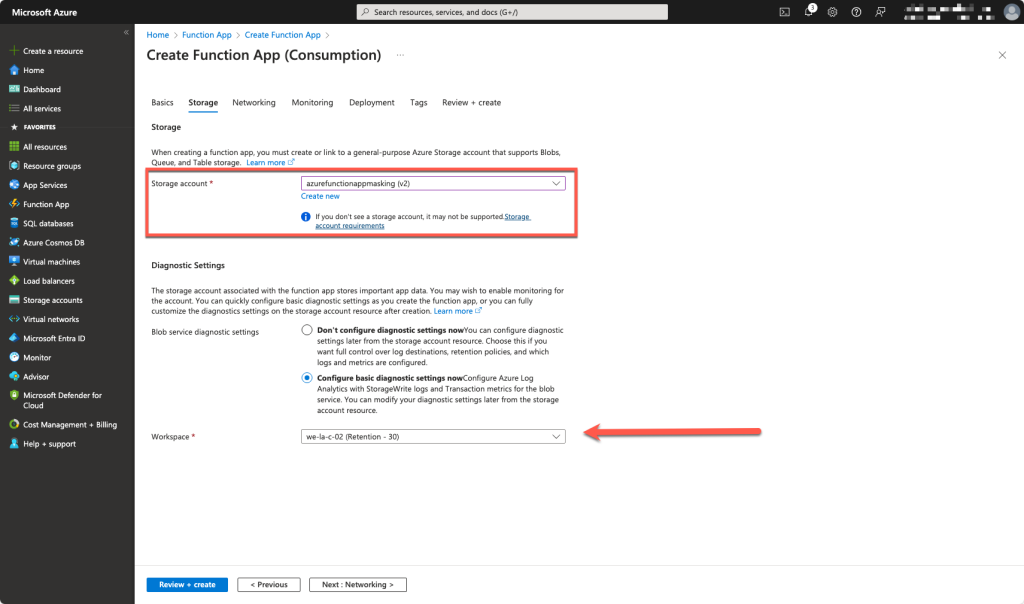
Task: Click the Azure Cosmos DB icon
Action: 14,242
